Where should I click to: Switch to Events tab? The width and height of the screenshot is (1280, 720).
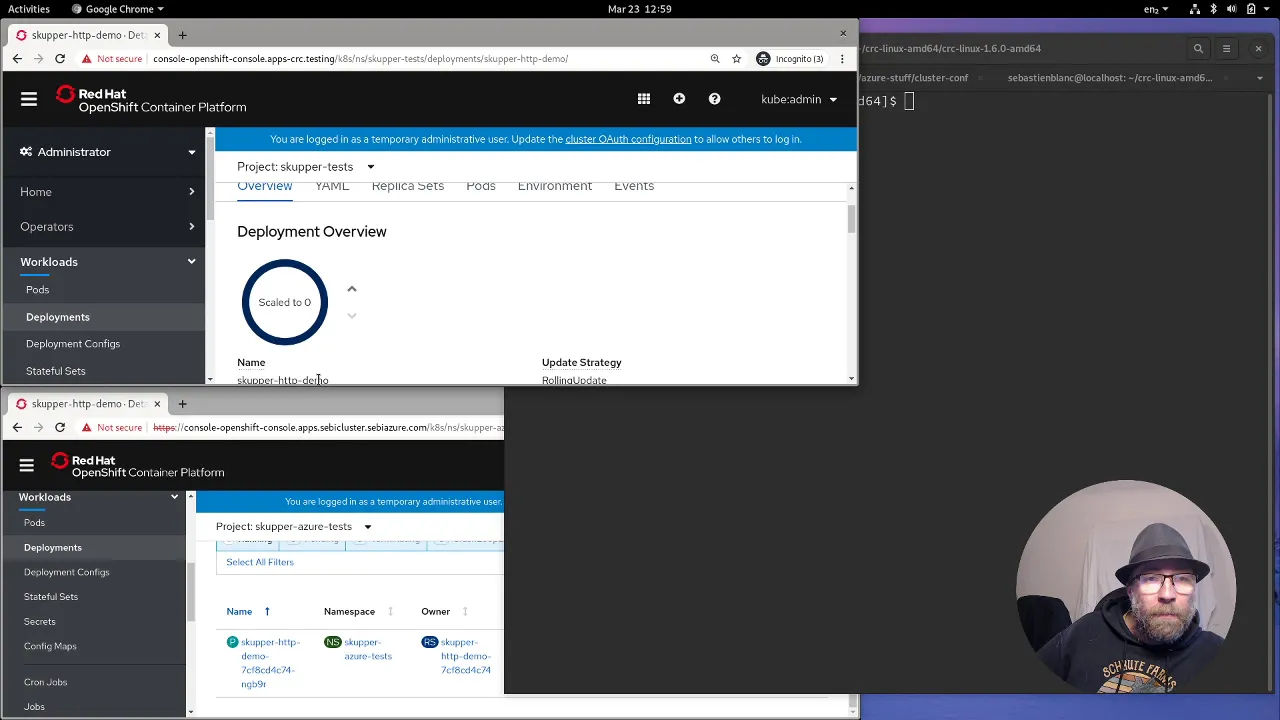click(x=634, y=186)
